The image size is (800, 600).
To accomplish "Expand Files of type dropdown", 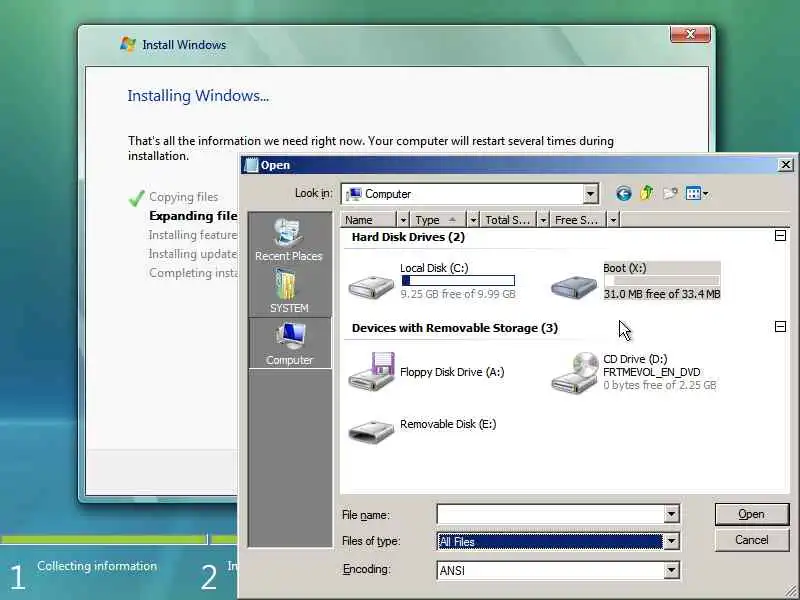I will 671,541.
